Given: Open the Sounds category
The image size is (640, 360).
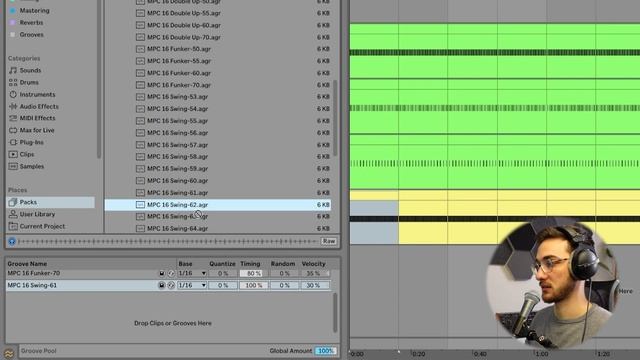Looking at the screenshot, I should click(30, 70).
